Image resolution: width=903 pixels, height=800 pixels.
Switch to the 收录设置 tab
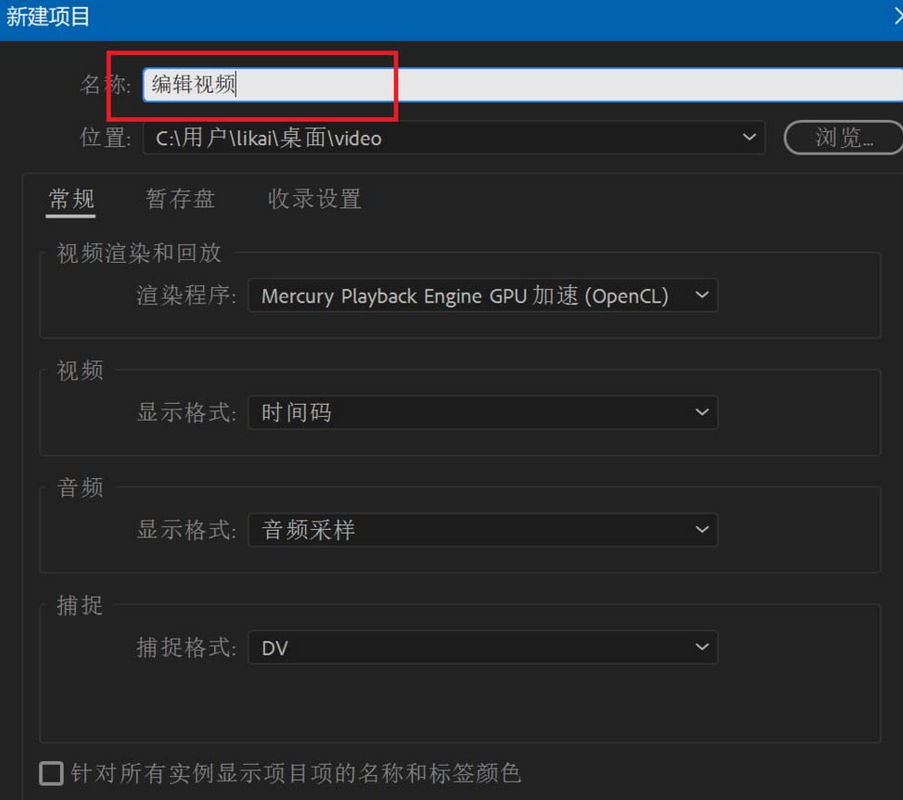[x=314, y=198]
